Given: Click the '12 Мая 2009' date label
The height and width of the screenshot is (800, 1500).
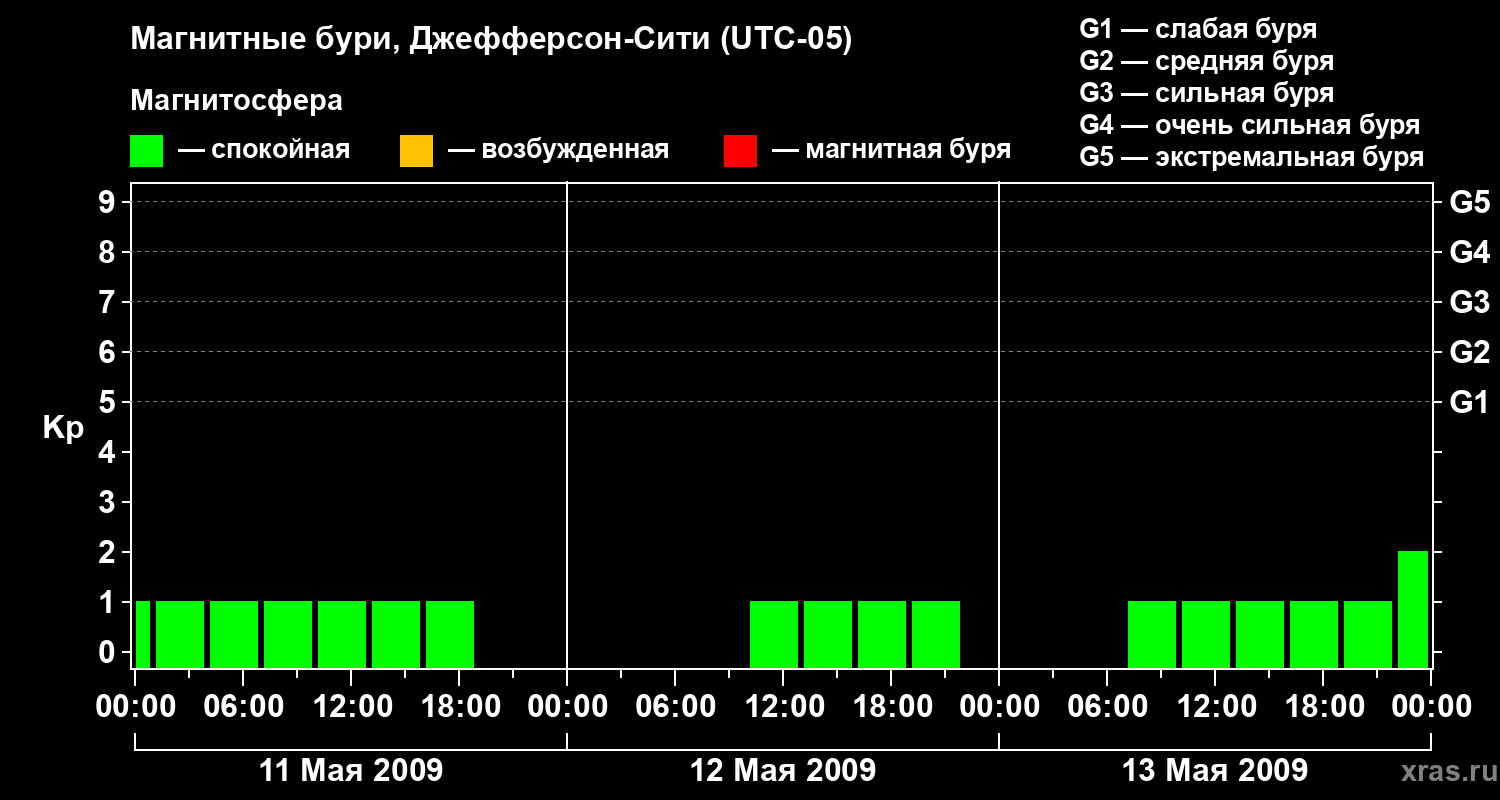Looking at the screenshot, I should 783,770.
